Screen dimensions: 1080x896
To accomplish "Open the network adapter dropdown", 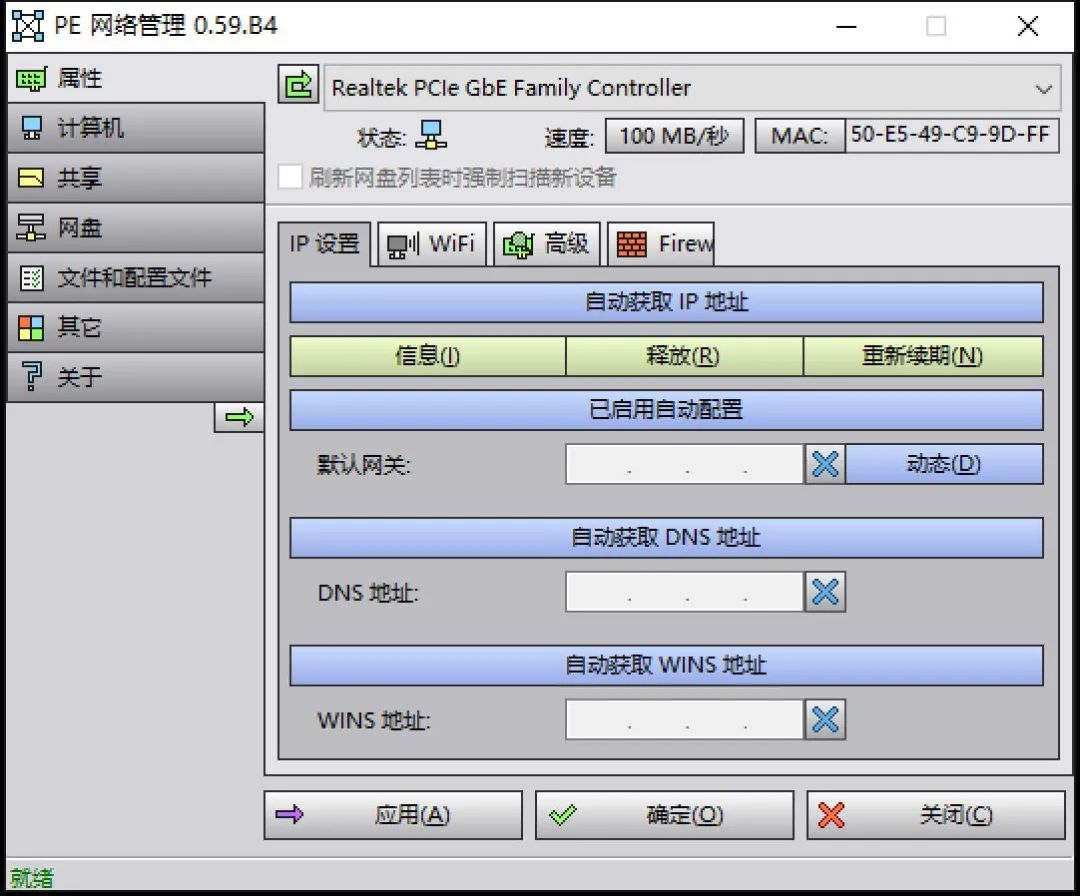I will click(1045, 88).
